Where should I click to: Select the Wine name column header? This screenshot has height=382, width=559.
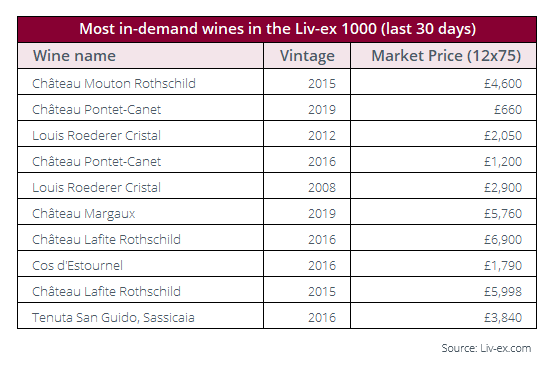click(x=140, y=56)
